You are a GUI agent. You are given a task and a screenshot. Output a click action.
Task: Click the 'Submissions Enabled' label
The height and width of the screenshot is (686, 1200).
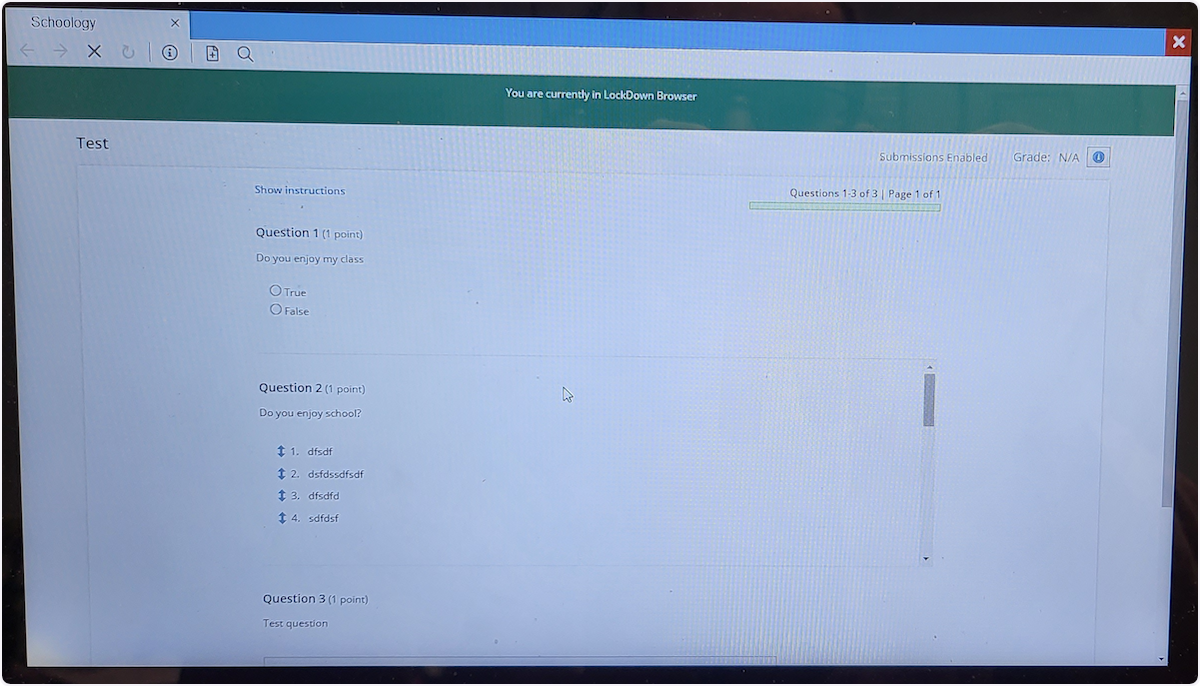pos(933,157)
